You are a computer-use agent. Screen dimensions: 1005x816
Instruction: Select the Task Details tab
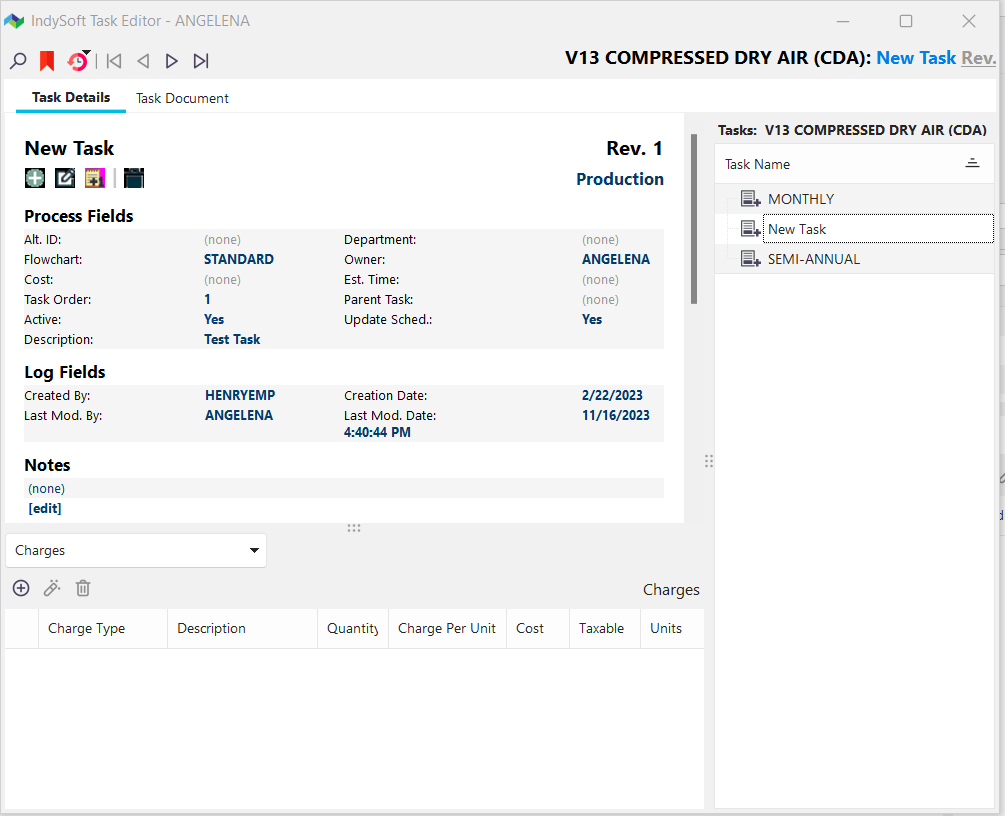pyautogui.click(x=71, y=98)
